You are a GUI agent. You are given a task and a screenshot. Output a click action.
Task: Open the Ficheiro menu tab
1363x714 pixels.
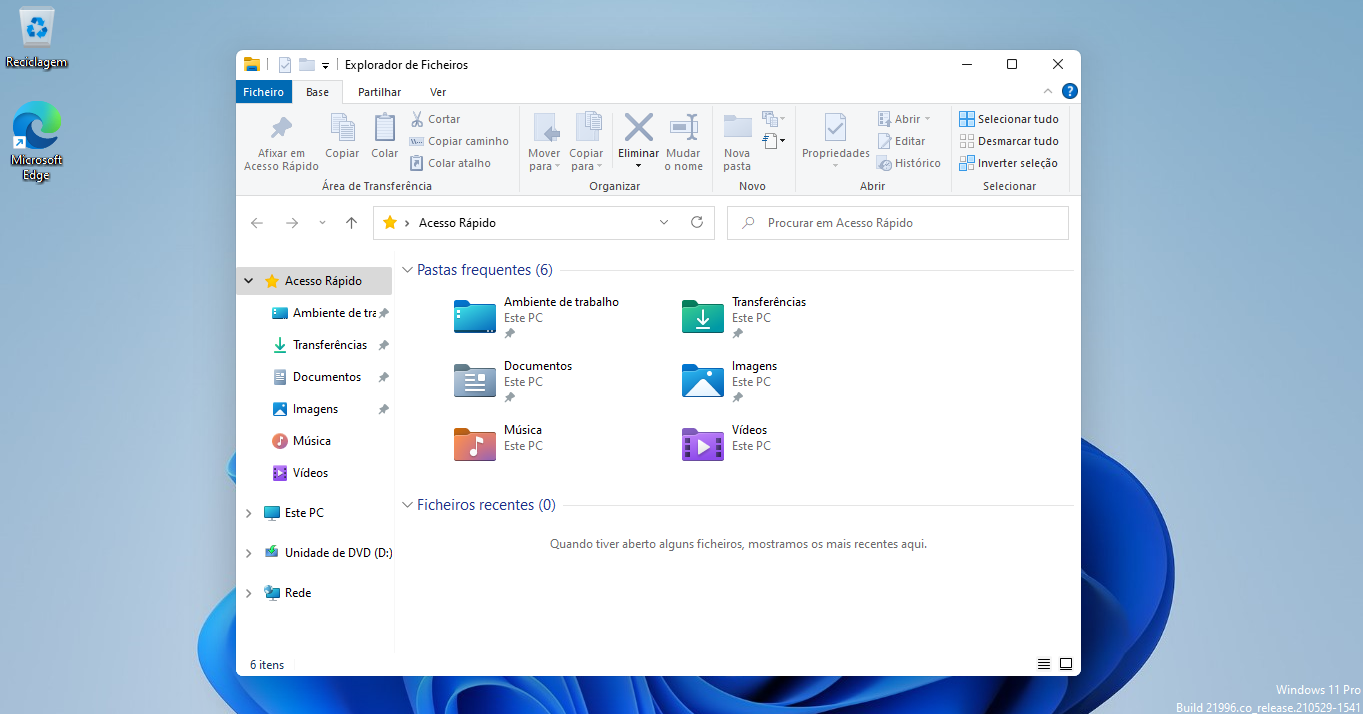263,92
